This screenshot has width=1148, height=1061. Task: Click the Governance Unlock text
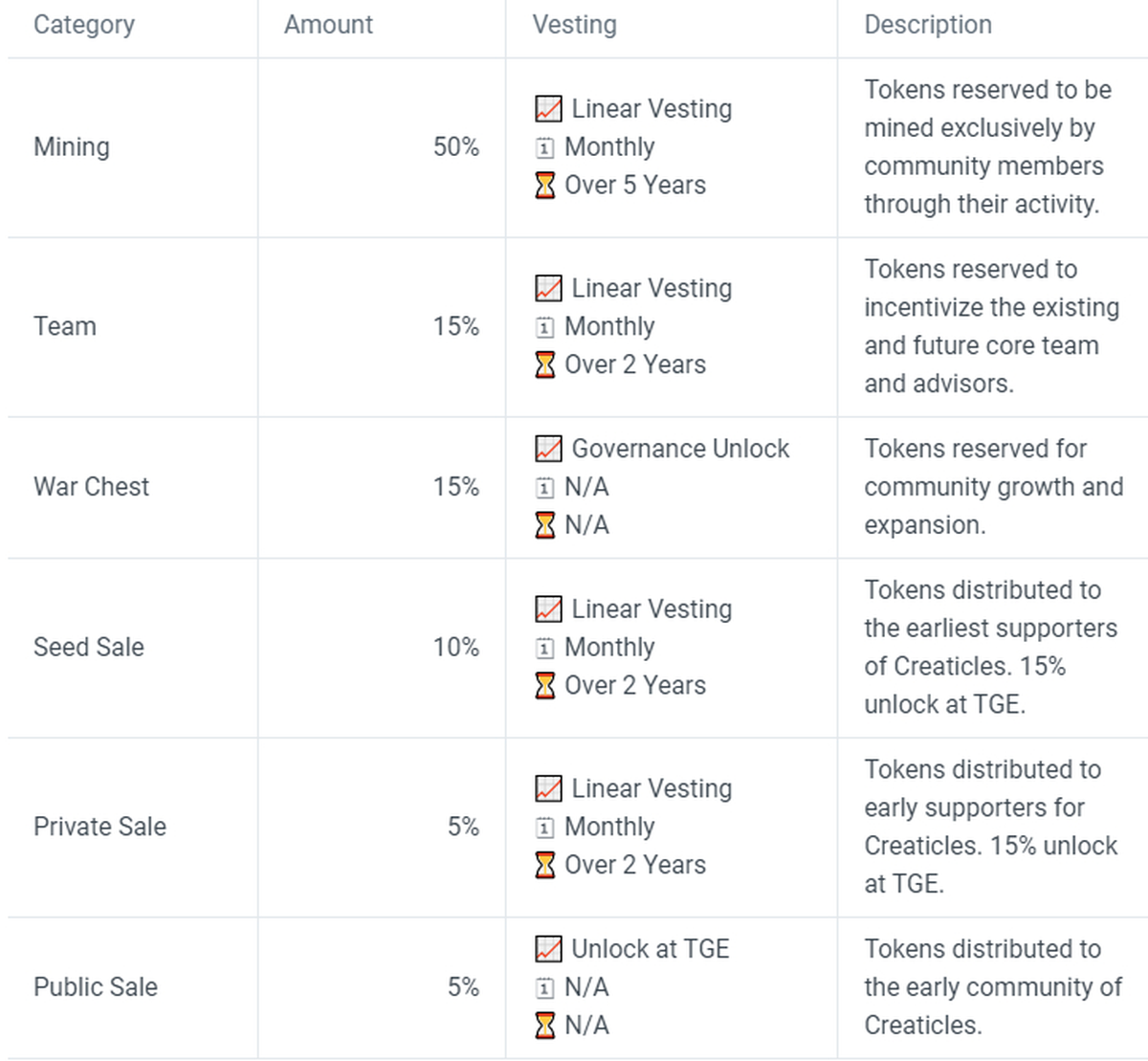tap(680, 449)
